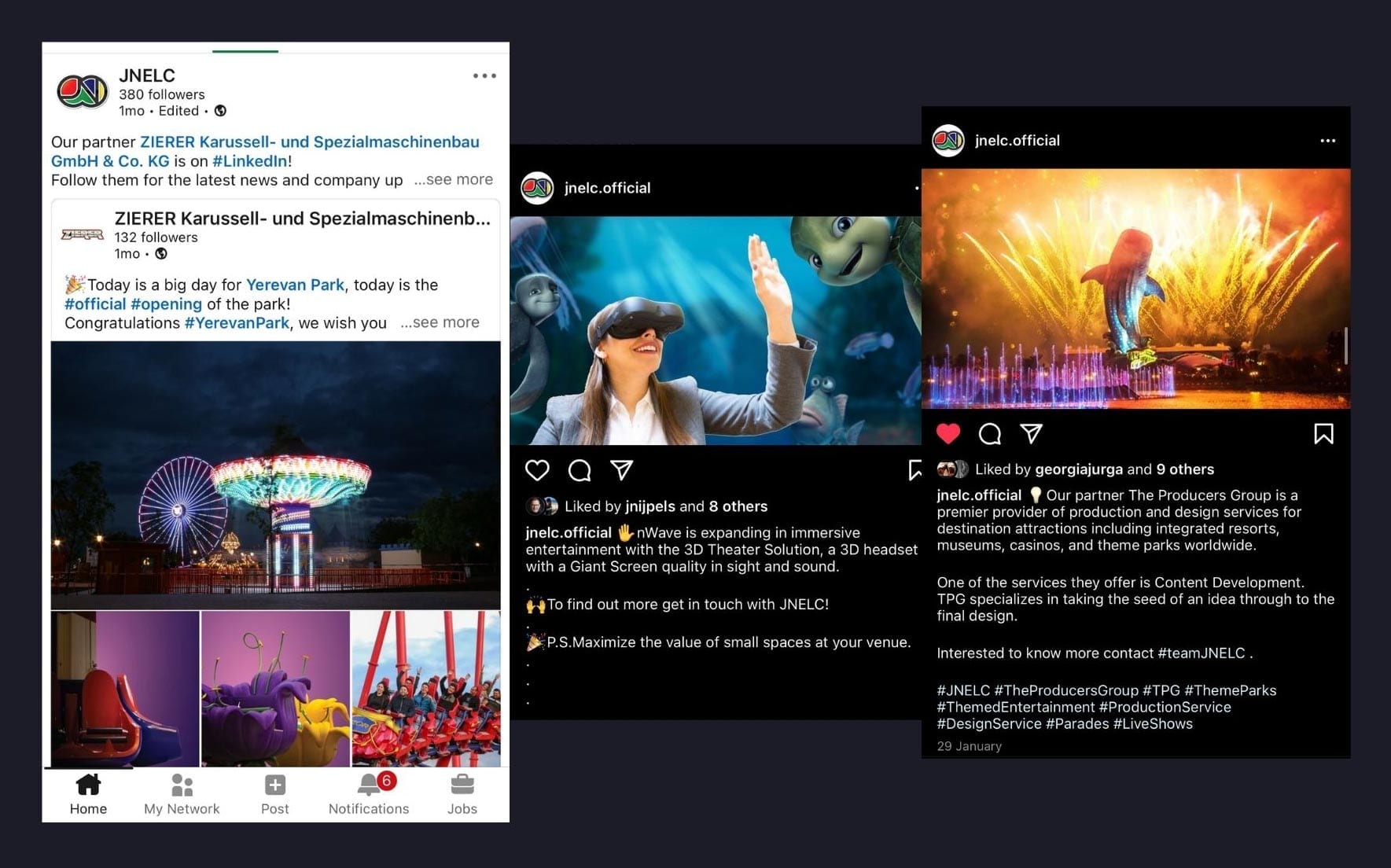Open #ProductionService hashtag

coord(1165,708)
